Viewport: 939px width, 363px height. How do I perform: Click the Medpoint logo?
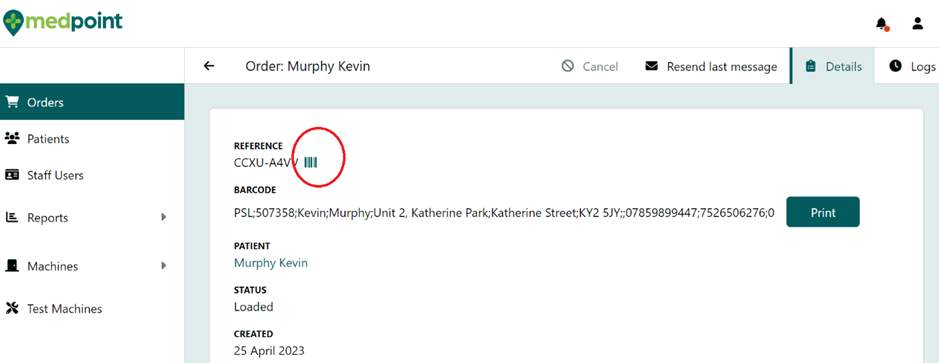pyautogui.click(x=62, y=23)
